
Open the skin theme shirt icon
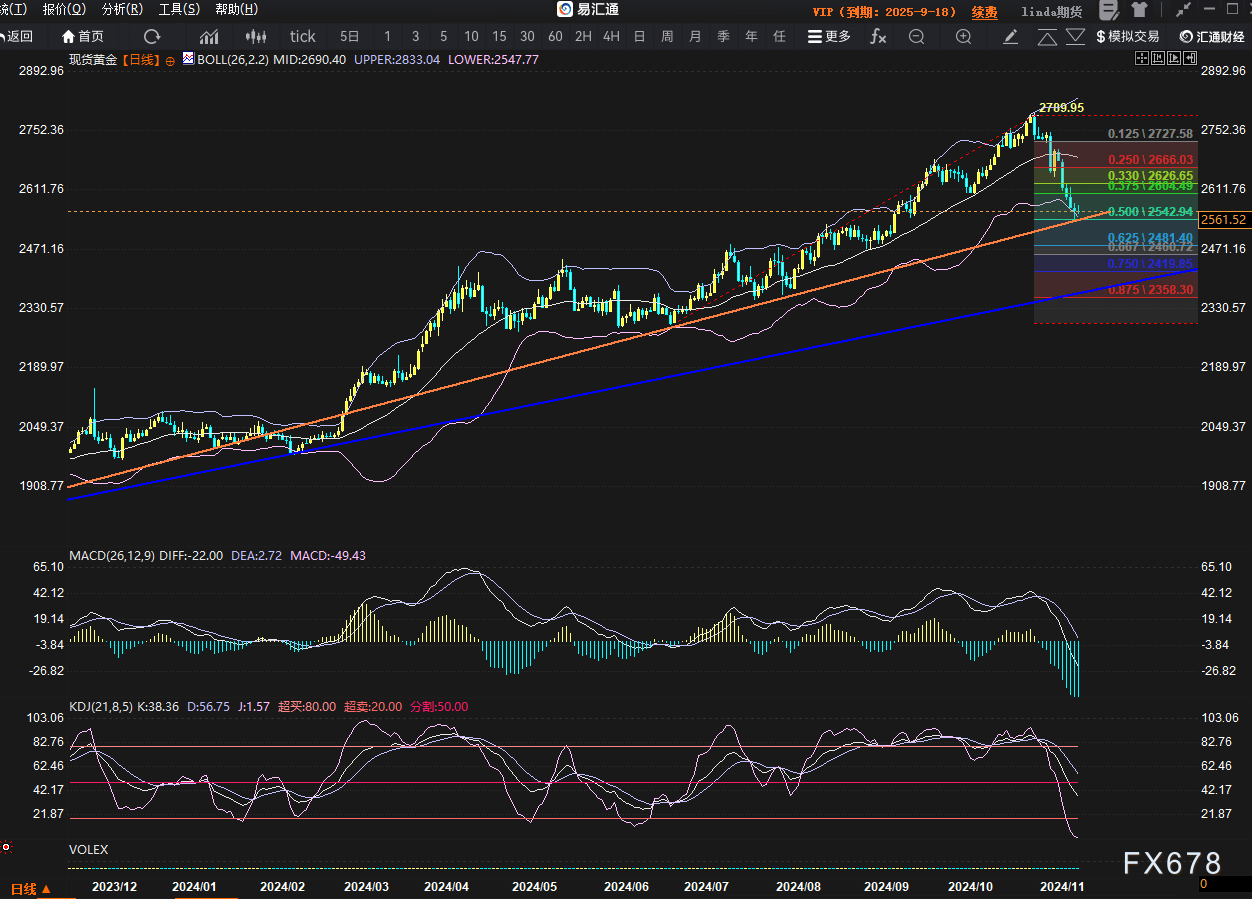pos(1139,11)
